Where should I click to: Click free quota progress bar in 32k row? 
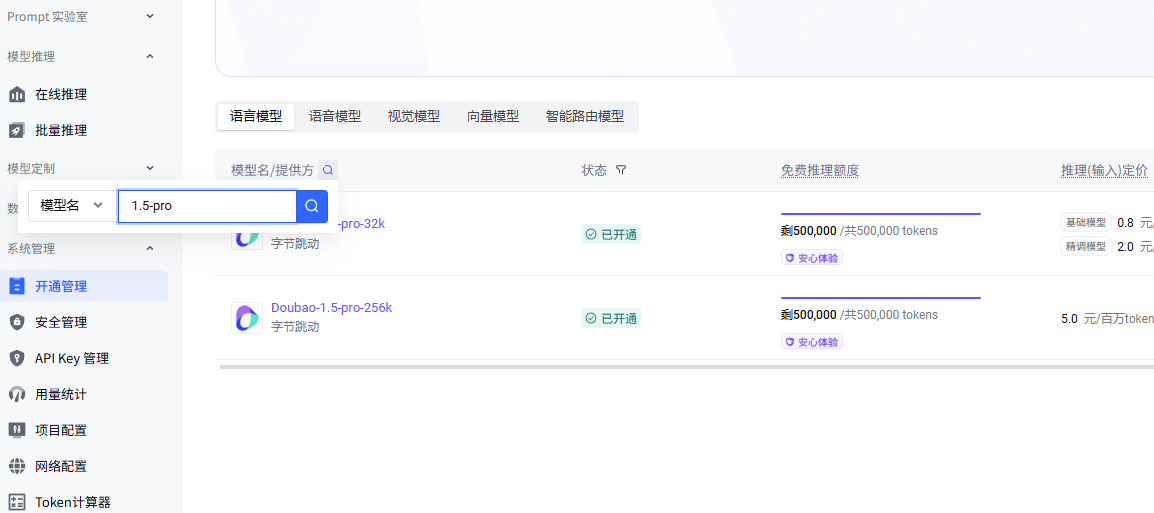click(x=880, y=214)
